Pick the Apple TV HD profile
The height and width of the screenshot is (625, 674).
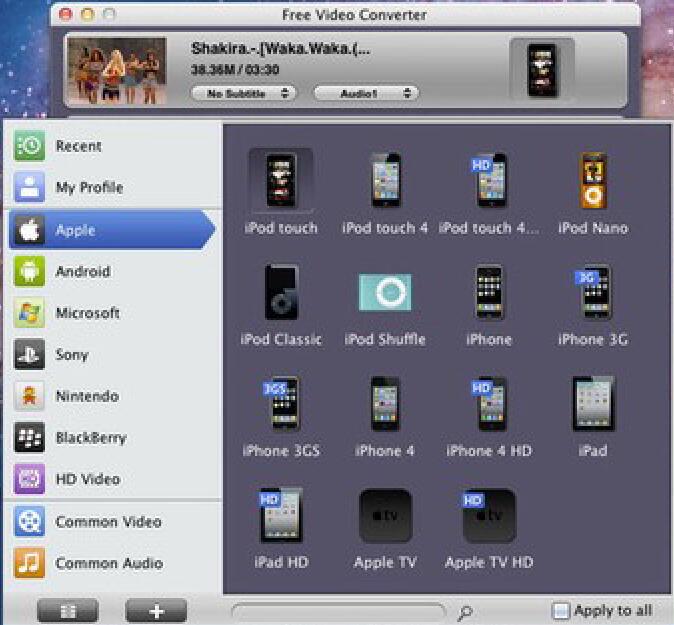(x=489, y=527)
